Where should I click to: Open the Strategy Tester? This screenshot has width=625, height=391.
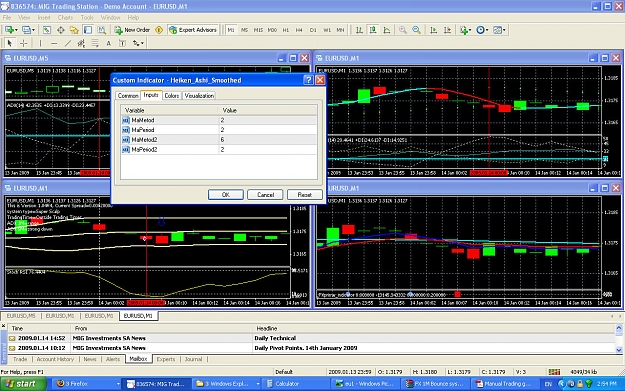click(102, 30)
